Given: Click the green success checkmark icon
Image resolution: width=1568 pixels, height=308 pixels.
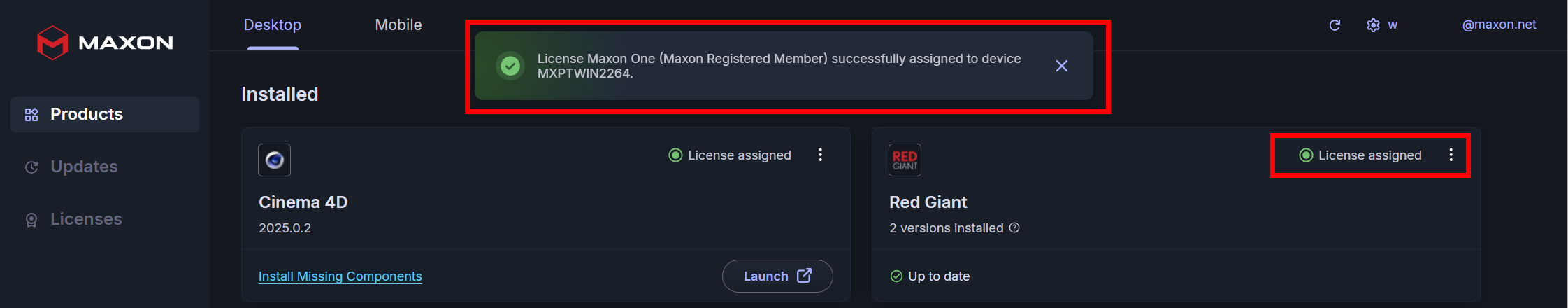Looking at the screenshot, I should pos(510,66).
